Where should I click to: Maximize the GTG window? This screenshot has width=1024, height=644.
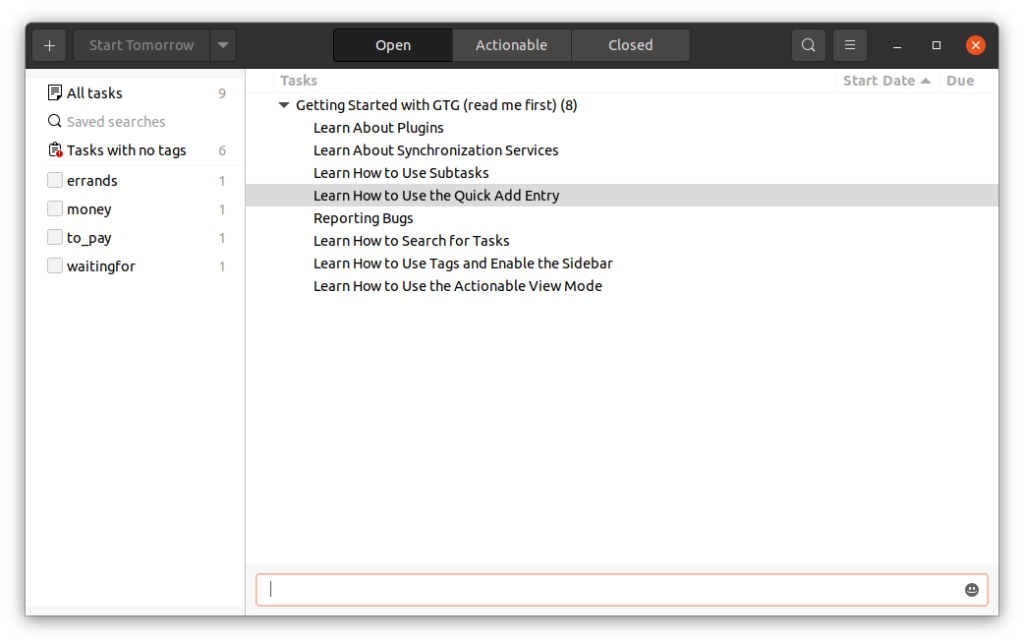coord(936,45)
